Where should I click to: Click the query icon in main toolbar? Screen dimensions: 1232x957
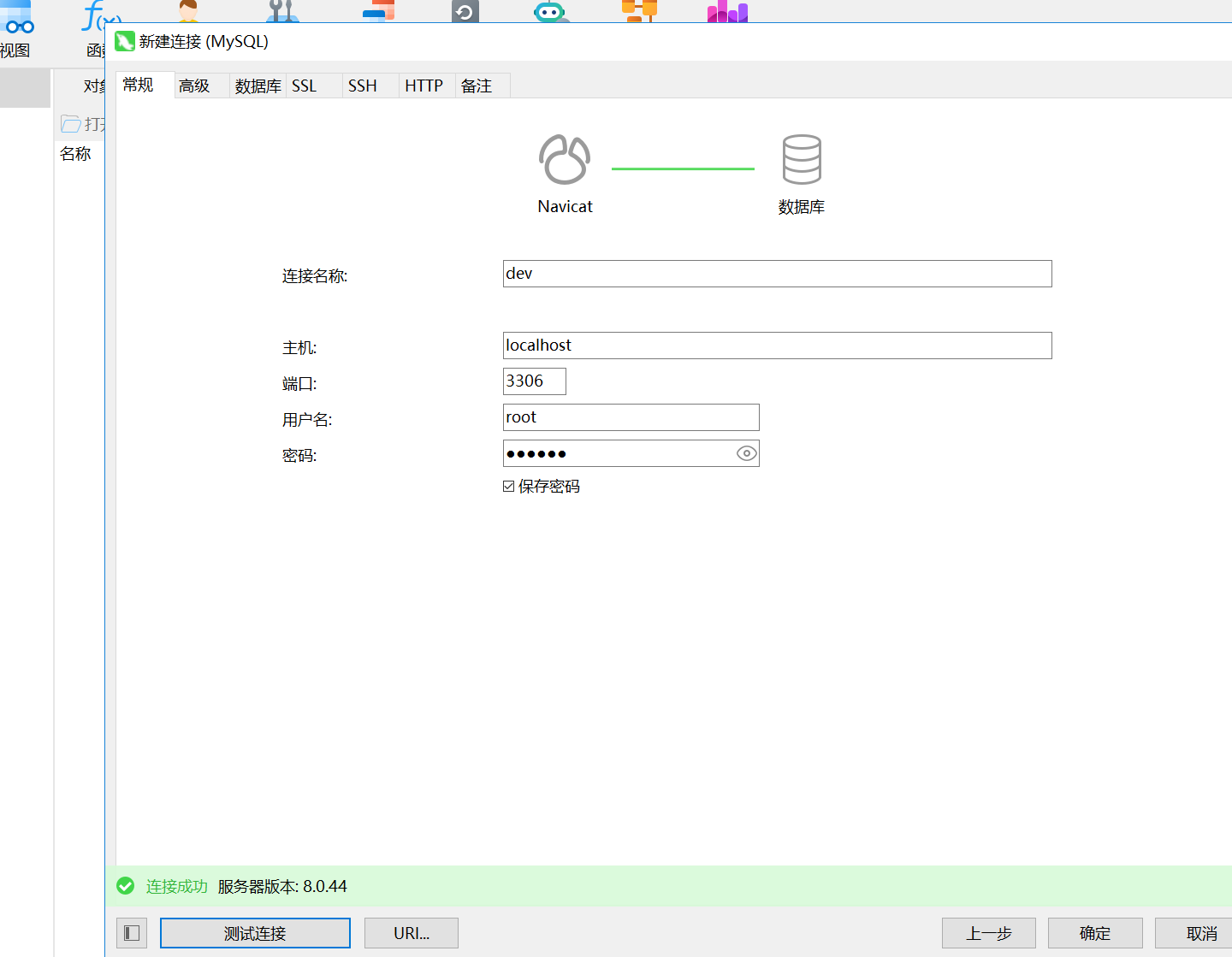(x=378, y=10)
